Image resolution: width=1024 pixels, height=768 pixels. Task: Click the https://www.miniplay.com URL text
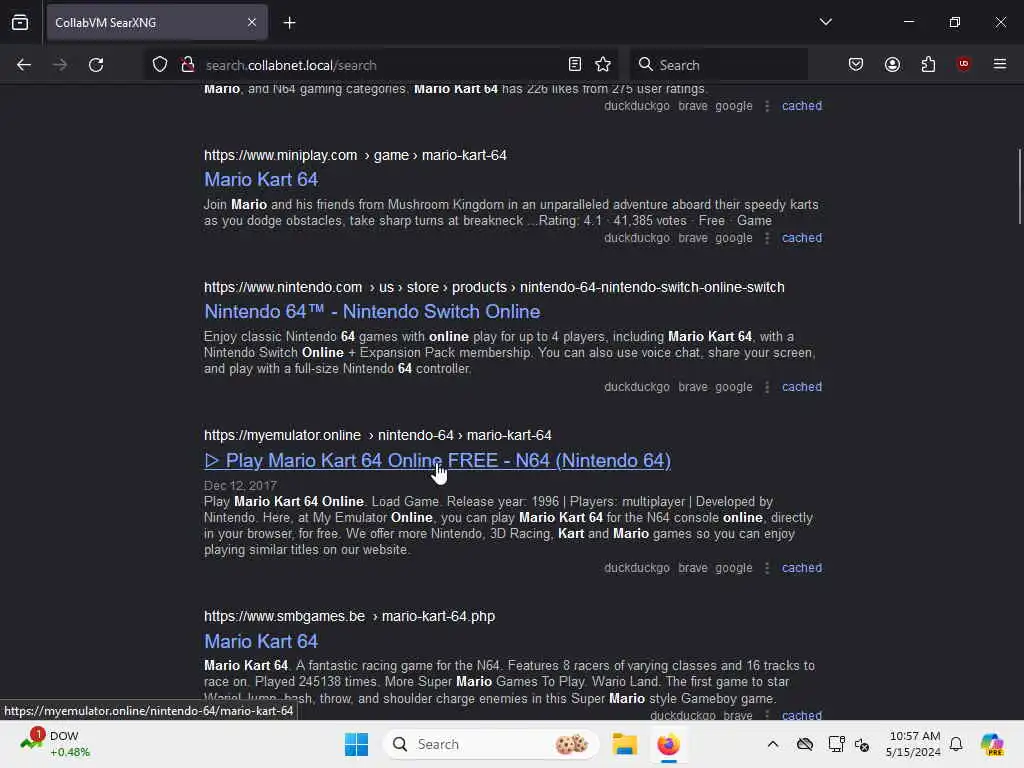280,155
